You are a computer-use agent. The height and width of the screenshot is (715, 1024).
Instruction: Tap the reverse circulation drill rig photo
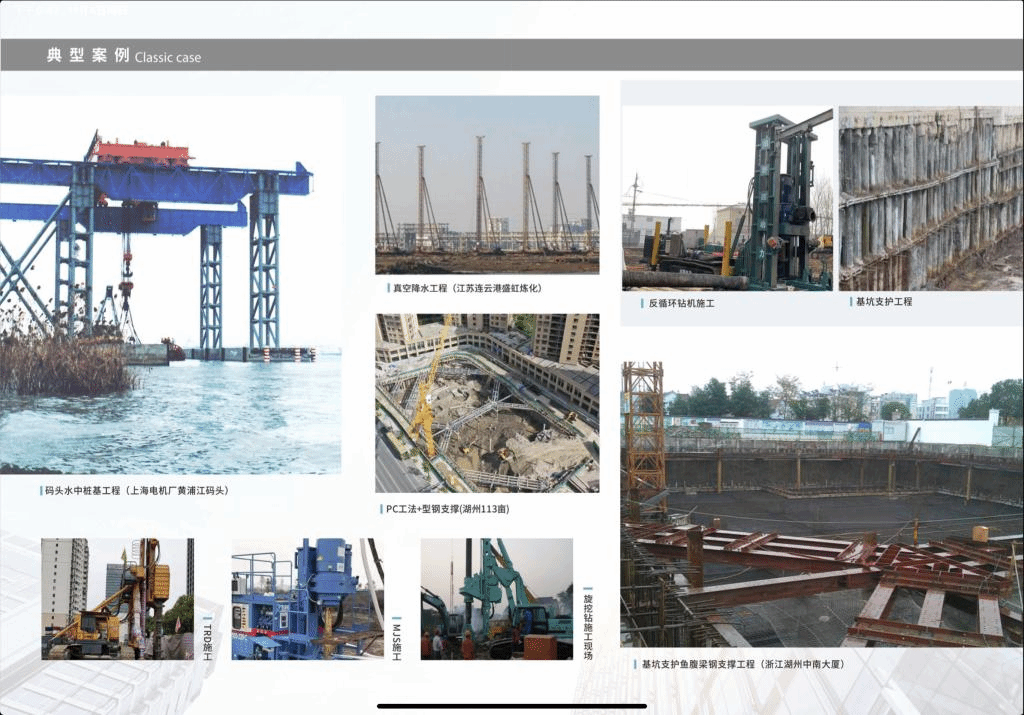[727, 198]
